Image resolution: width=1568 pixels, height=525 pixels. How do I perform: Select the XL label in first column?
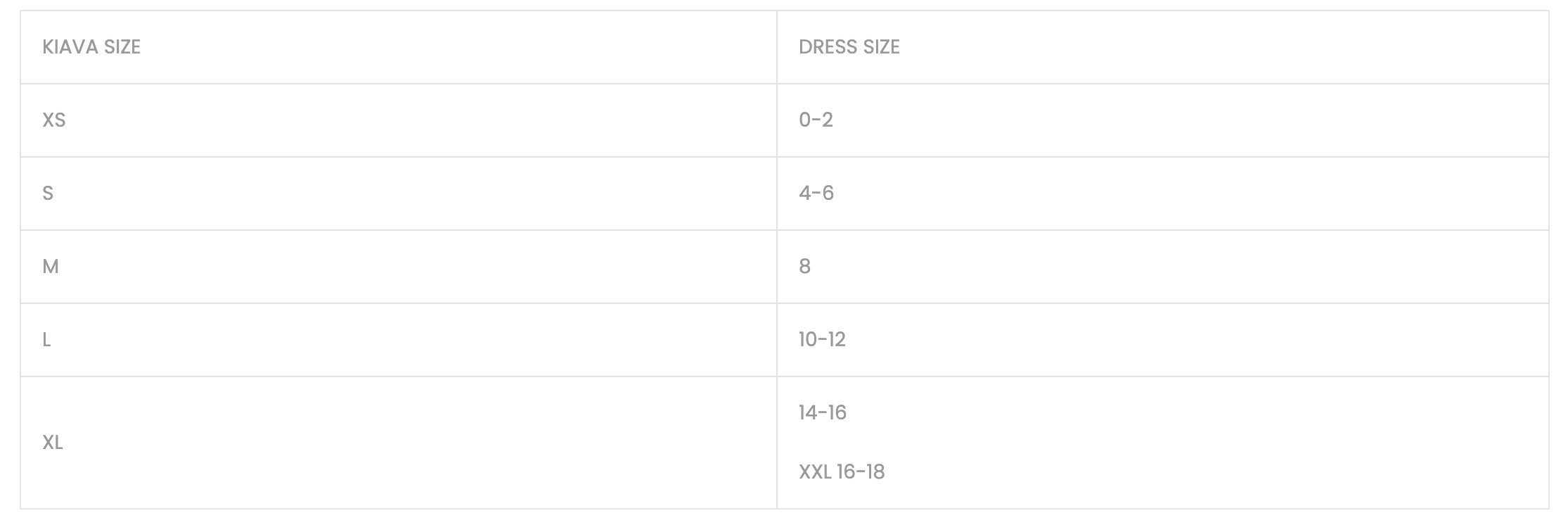pyautogui.click(x=53, y=443)
